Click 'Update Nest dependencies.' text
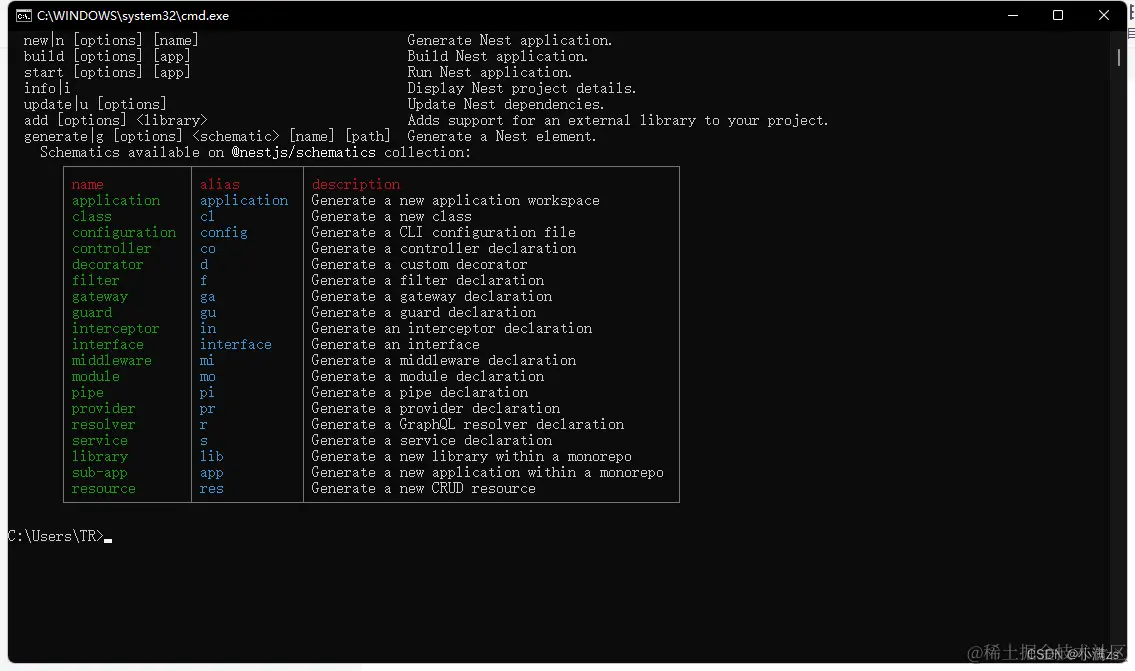1135x671 pixels. tap(505, 104)
